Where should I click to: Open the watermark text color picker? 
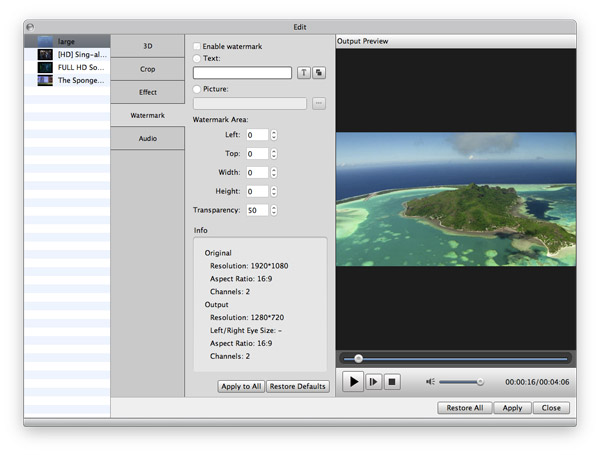click(x=319, y=73)
